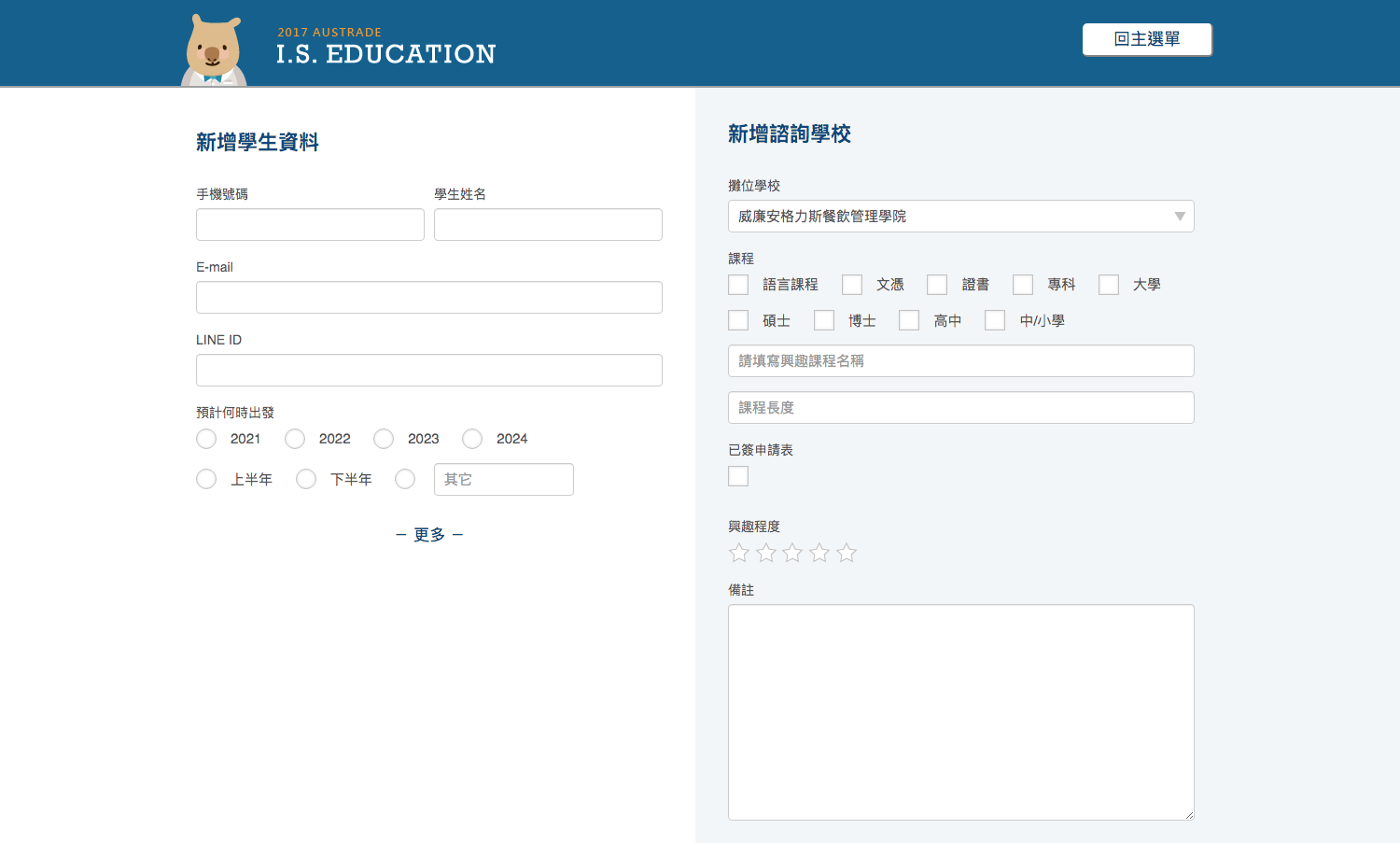
Task: Choose 上半年 radio option
Action: tap(206, 479)
